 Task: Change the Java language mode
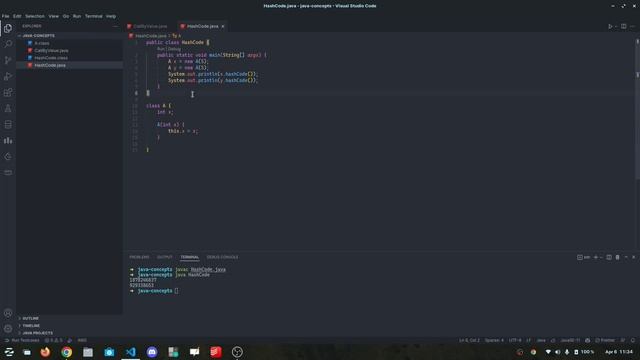tap(541, 340)
